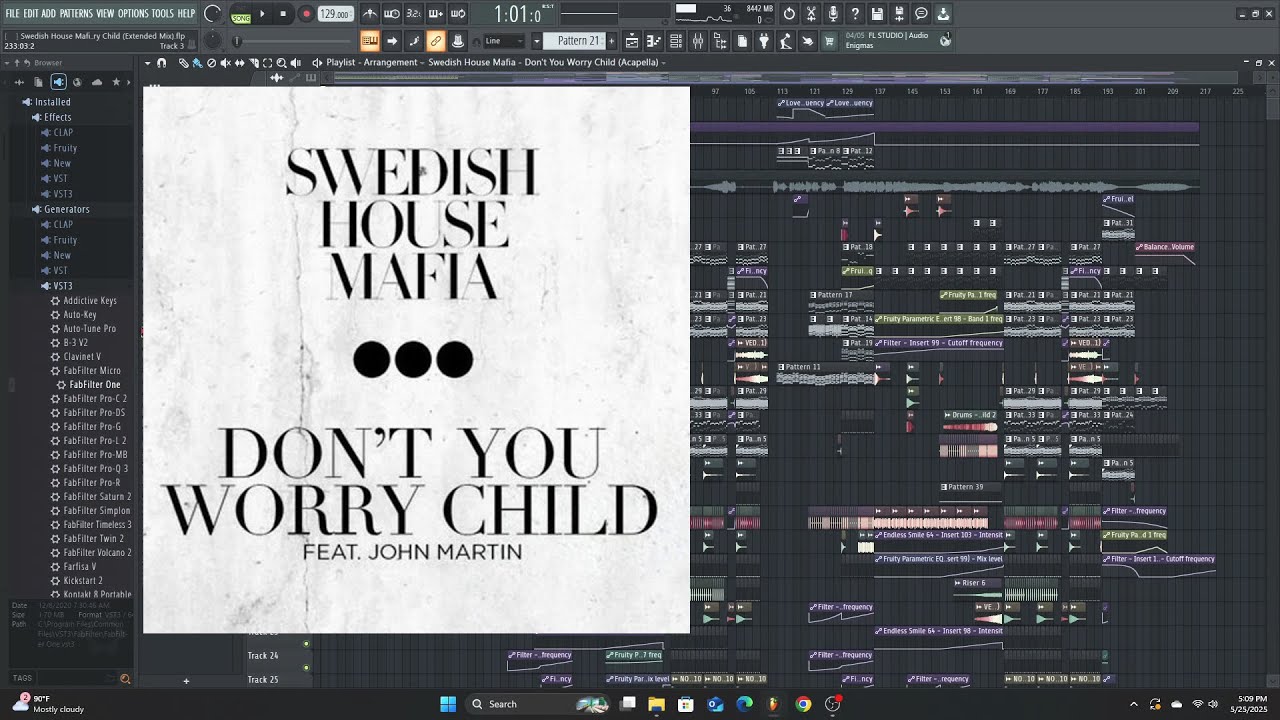Open the plugin picker plug icon
Image resolution: width=1280 pixels, height=720 pixels.
tap(764, 41)
